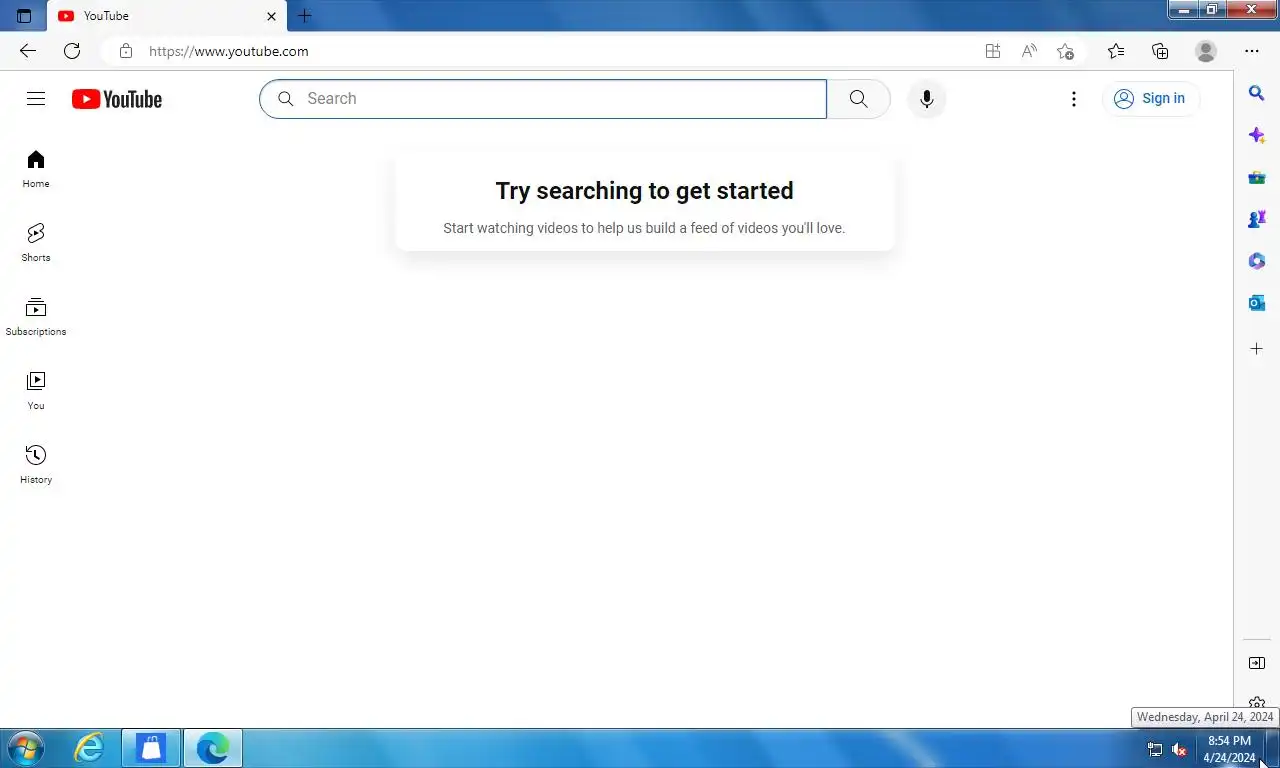1280x768 pixels.
Task: Open the Favorites list
Action: pos(1116,51)
